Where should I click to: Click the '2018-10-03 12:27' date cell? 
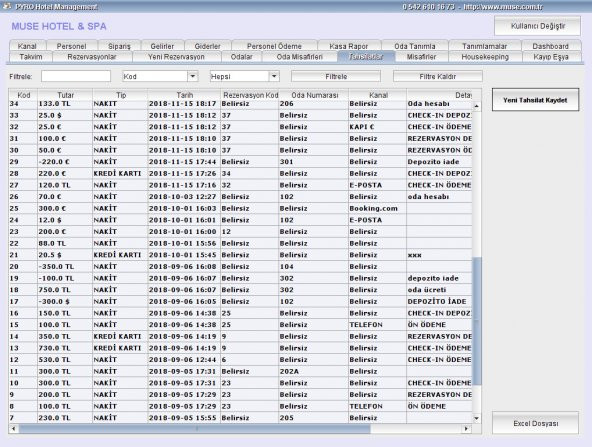pos(184,196)
